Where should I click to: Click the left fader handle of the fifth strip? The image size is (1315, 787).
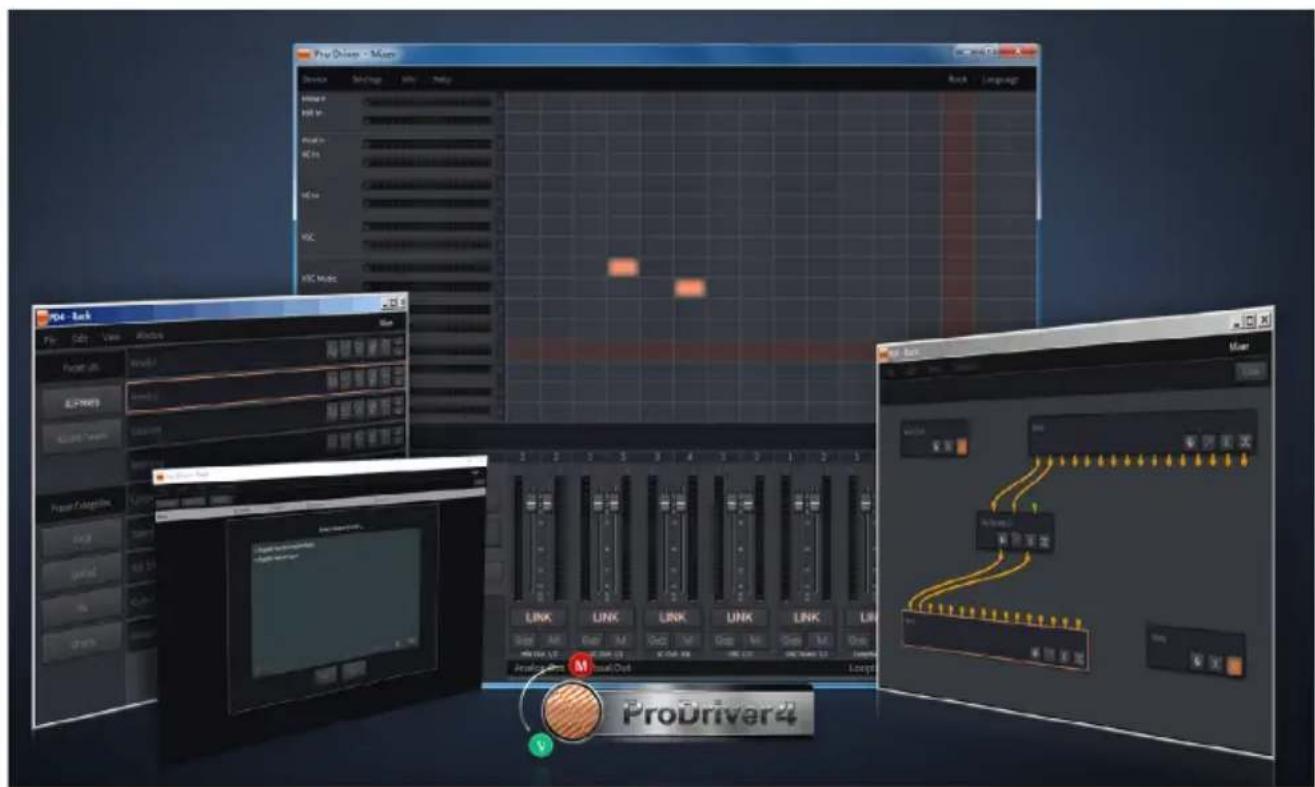pyautogui.click(x=798, y=502)
